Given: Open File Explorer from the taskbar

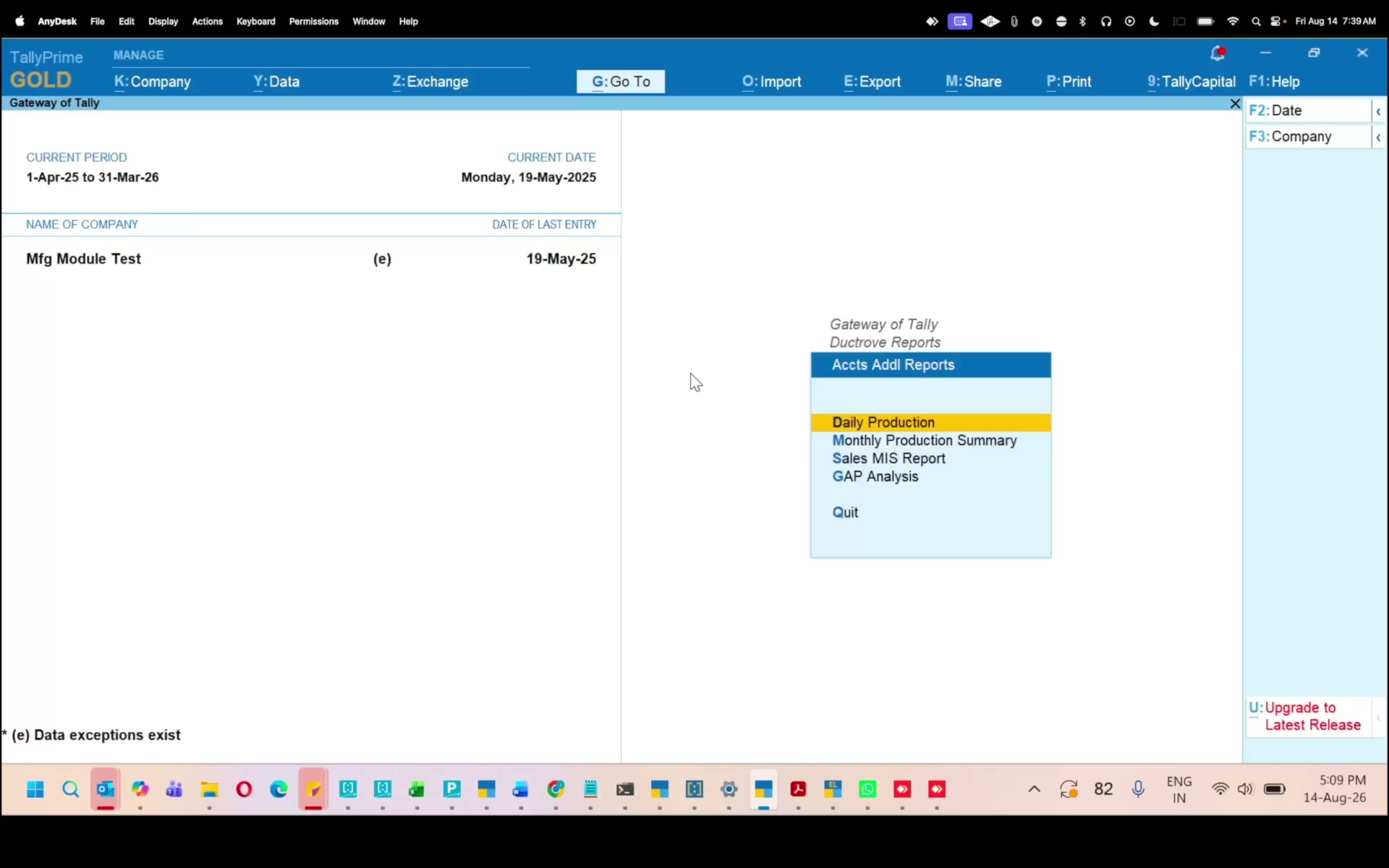Looking at the screenshot, I should coord(209,789).
